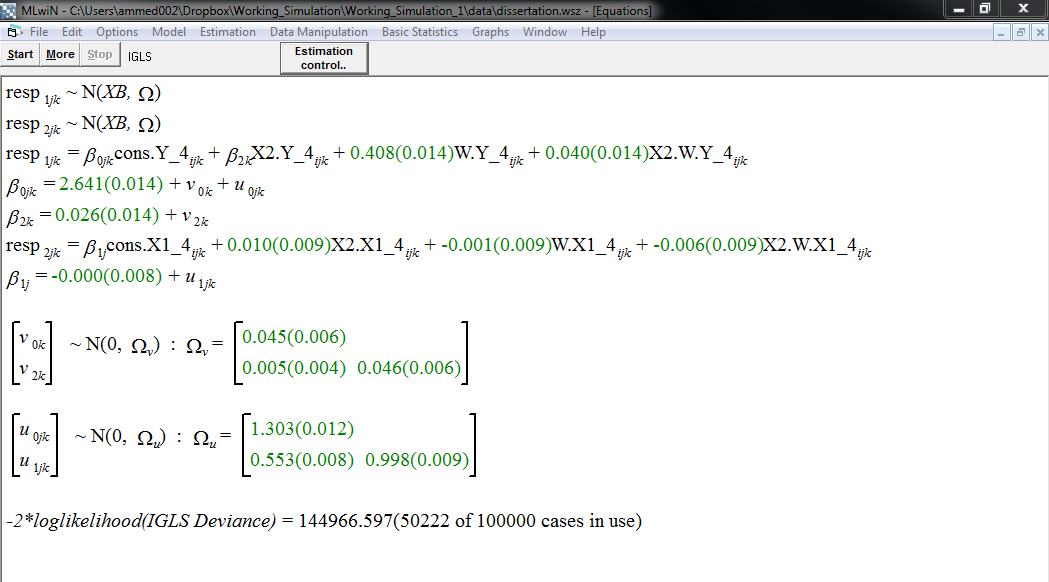Click the 1.303(0.012) variance in the Ω_u matrix
This screenshot has width=1049, height=582.
[302, 429]
